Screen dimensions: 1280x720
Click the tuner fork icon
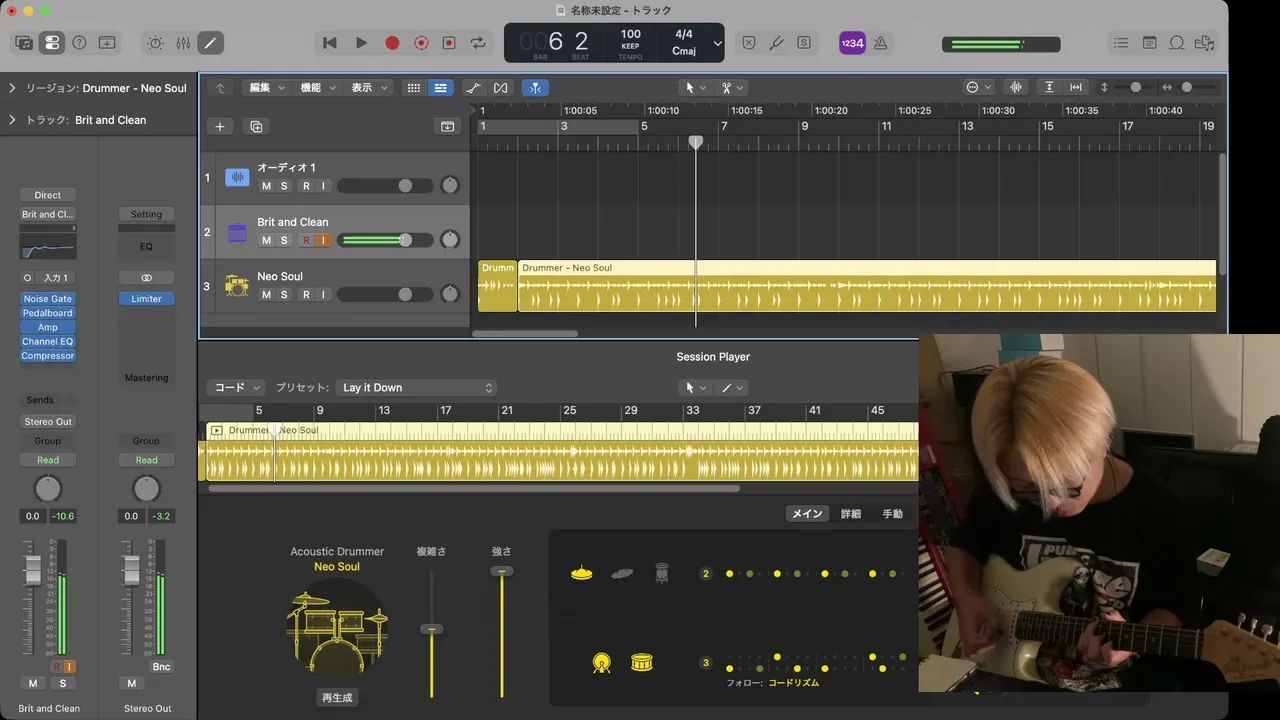[x=777, y=43]
